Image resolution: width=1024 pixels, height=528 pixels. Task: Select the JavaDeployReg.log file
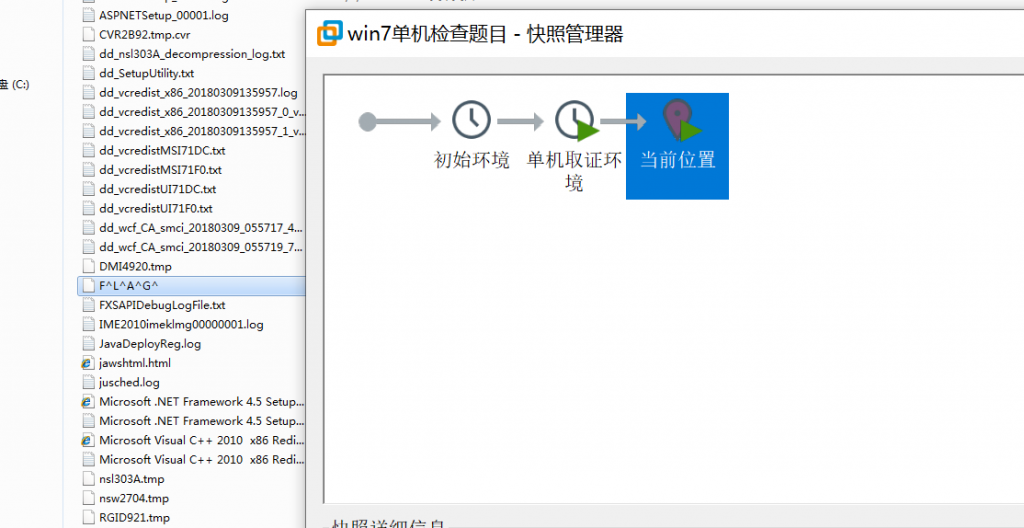pos(191,344)
